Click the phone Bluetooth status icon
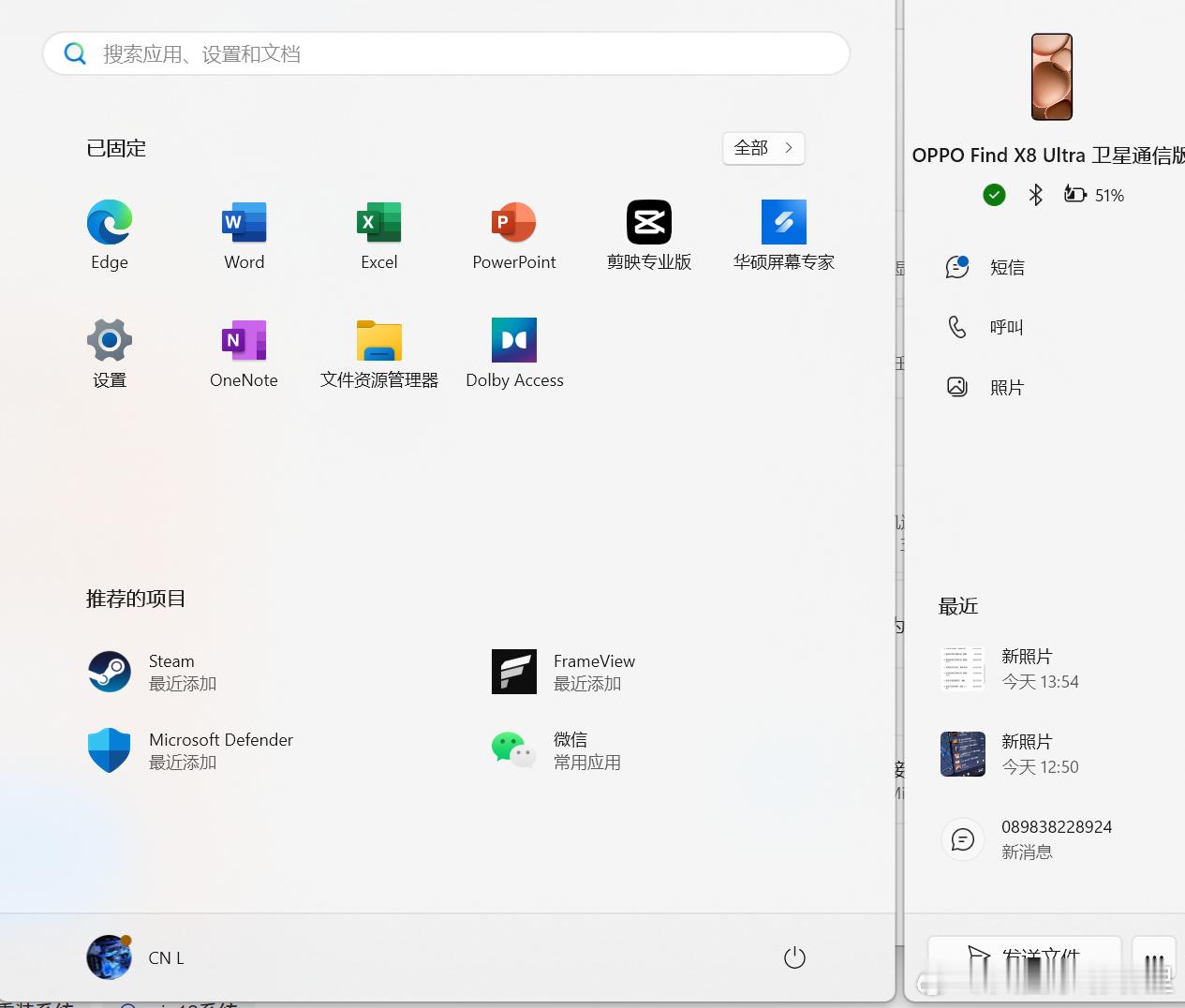The image size is (1185, 1008). pyautogui.click(x=1035, y=195)
